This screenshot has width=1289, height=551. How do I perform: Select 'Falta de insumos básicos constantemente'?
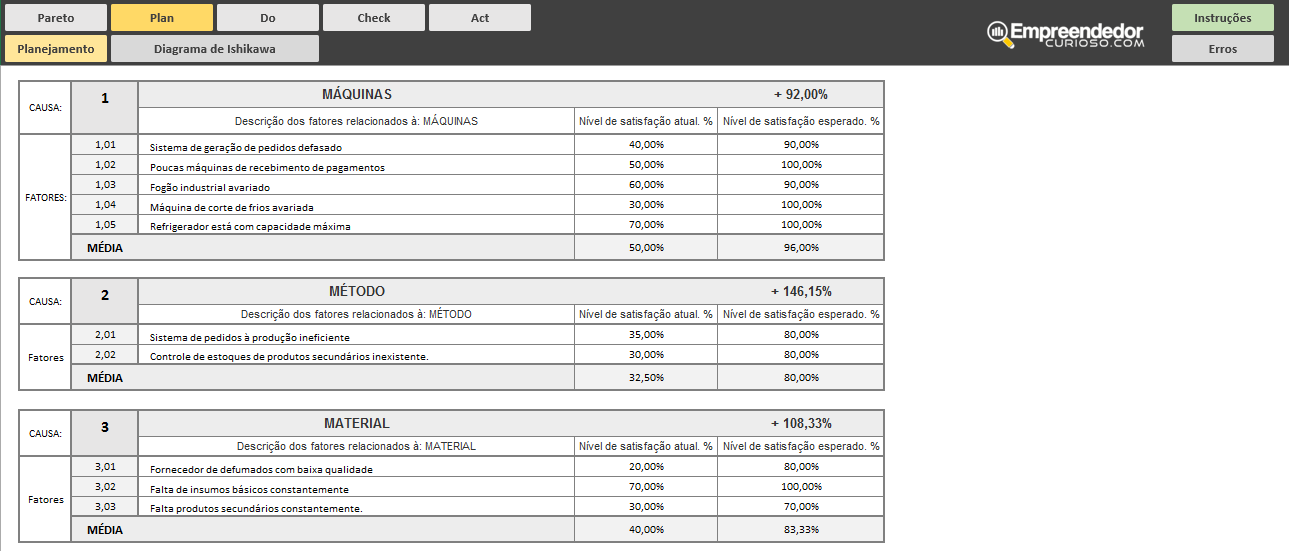tap(356, 487)
